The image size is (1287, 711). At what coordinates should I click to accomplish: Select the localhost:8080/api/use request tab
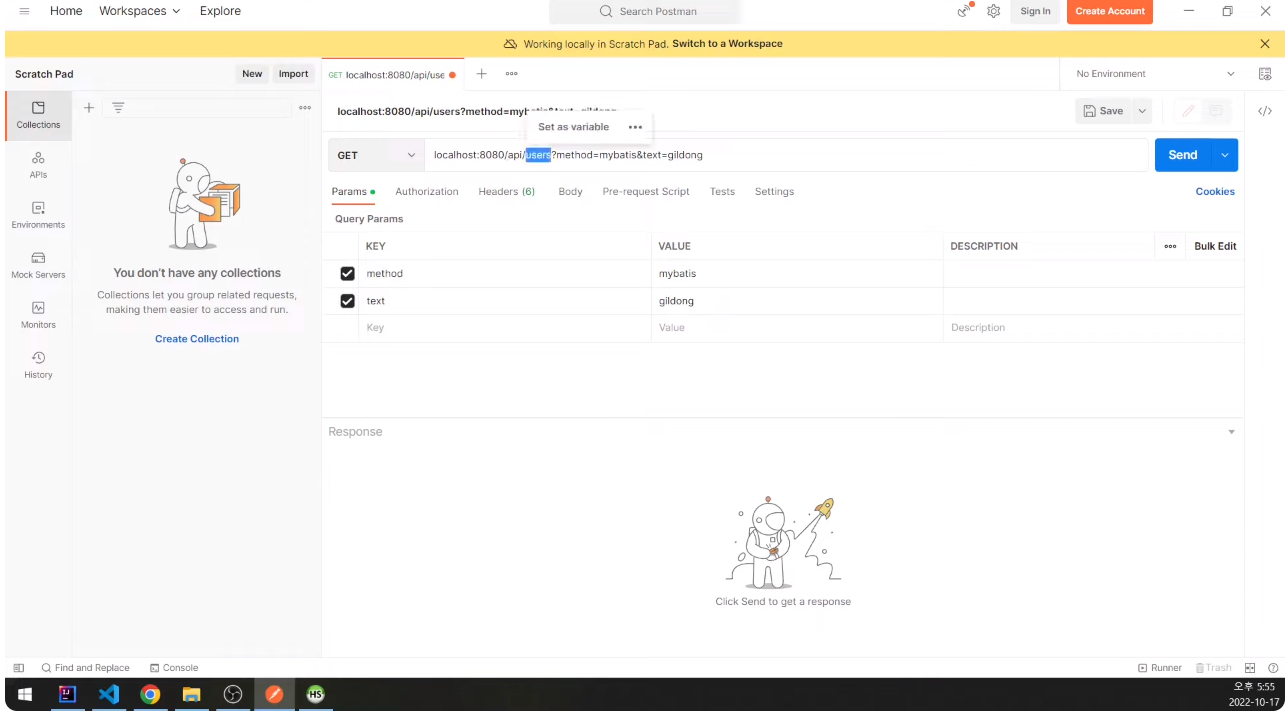(392, 75)
